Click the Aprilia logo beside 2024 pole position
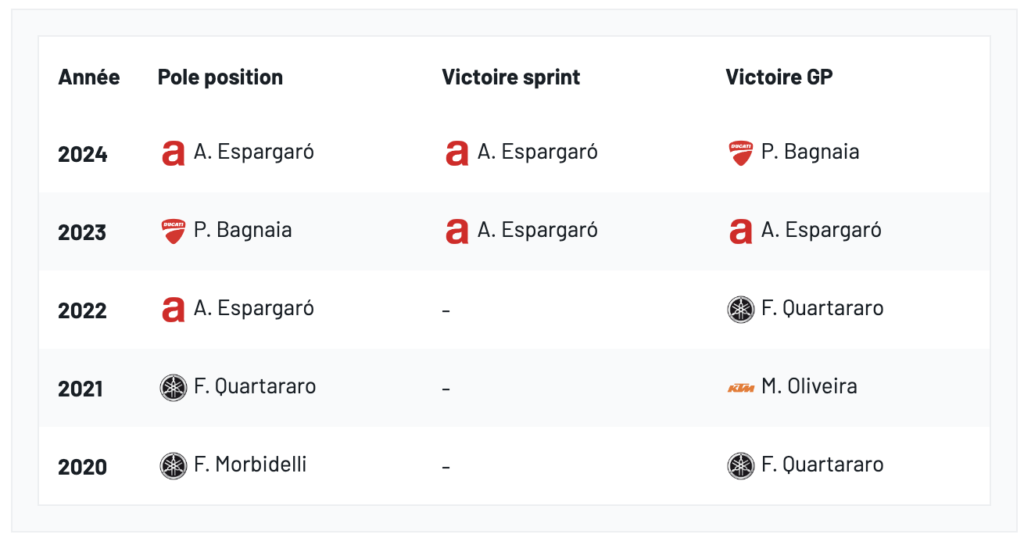The height and width of the screenshot is (538, 1024). point(173,153)
